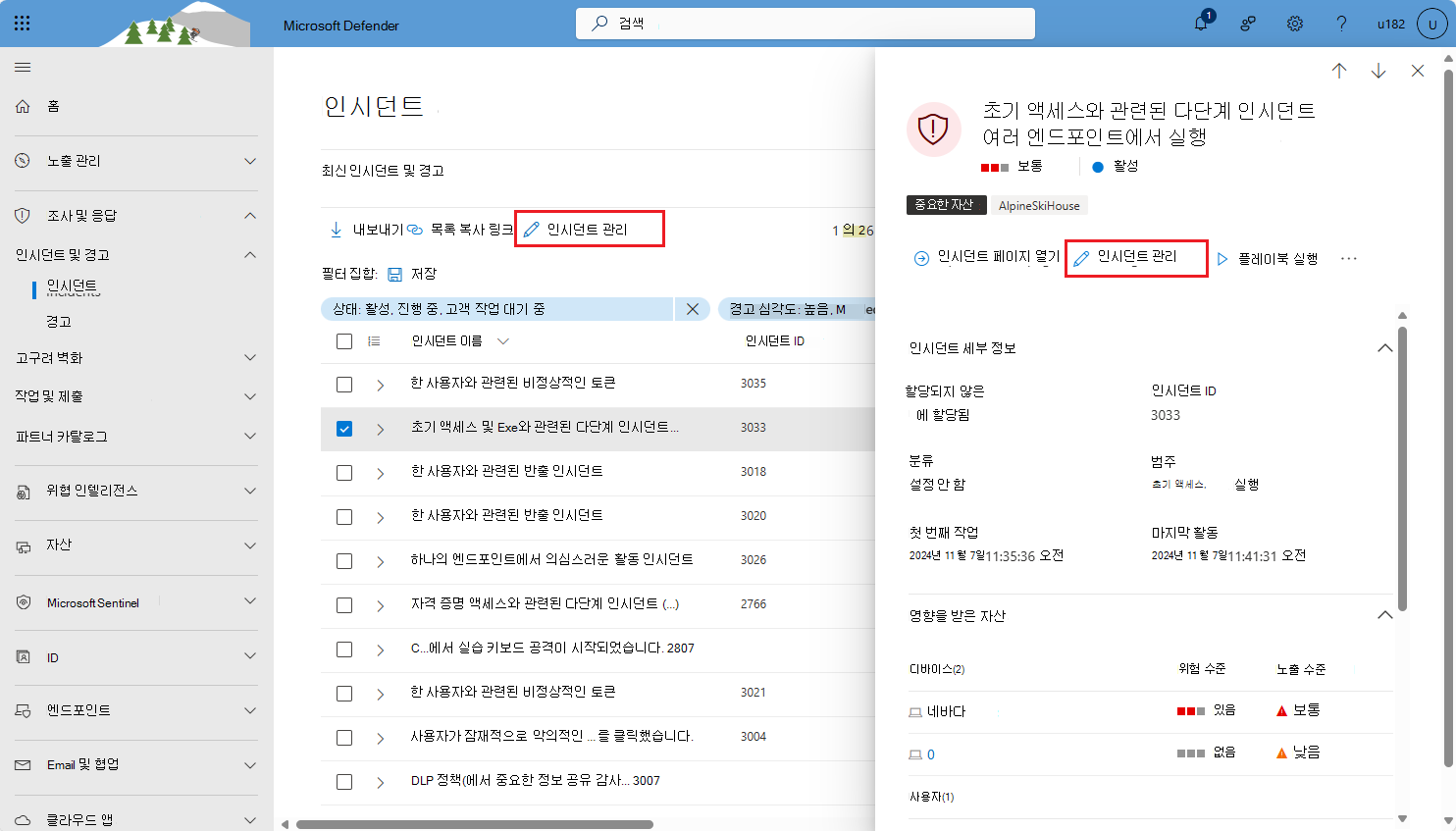The image size is (1456, 831).
Task: Go to previous incident with up arrow
Action: [1339, 71]
